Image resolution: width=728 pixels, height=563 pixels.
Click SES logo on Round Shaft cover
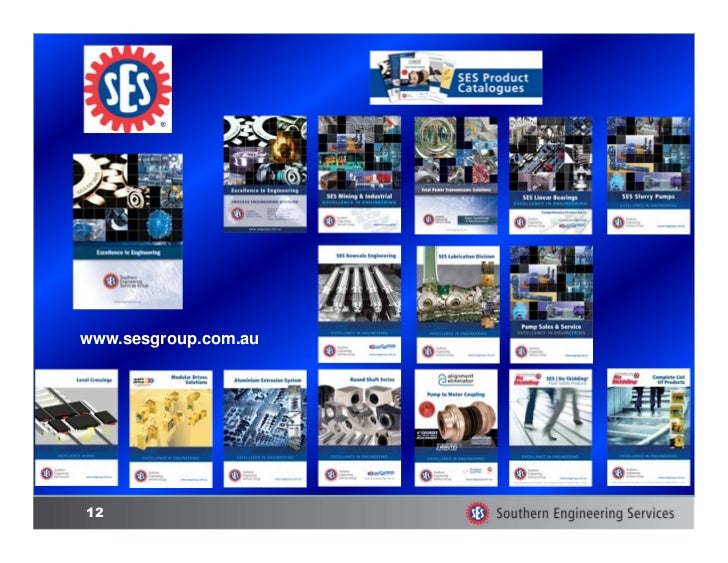(x=330, y=475)
